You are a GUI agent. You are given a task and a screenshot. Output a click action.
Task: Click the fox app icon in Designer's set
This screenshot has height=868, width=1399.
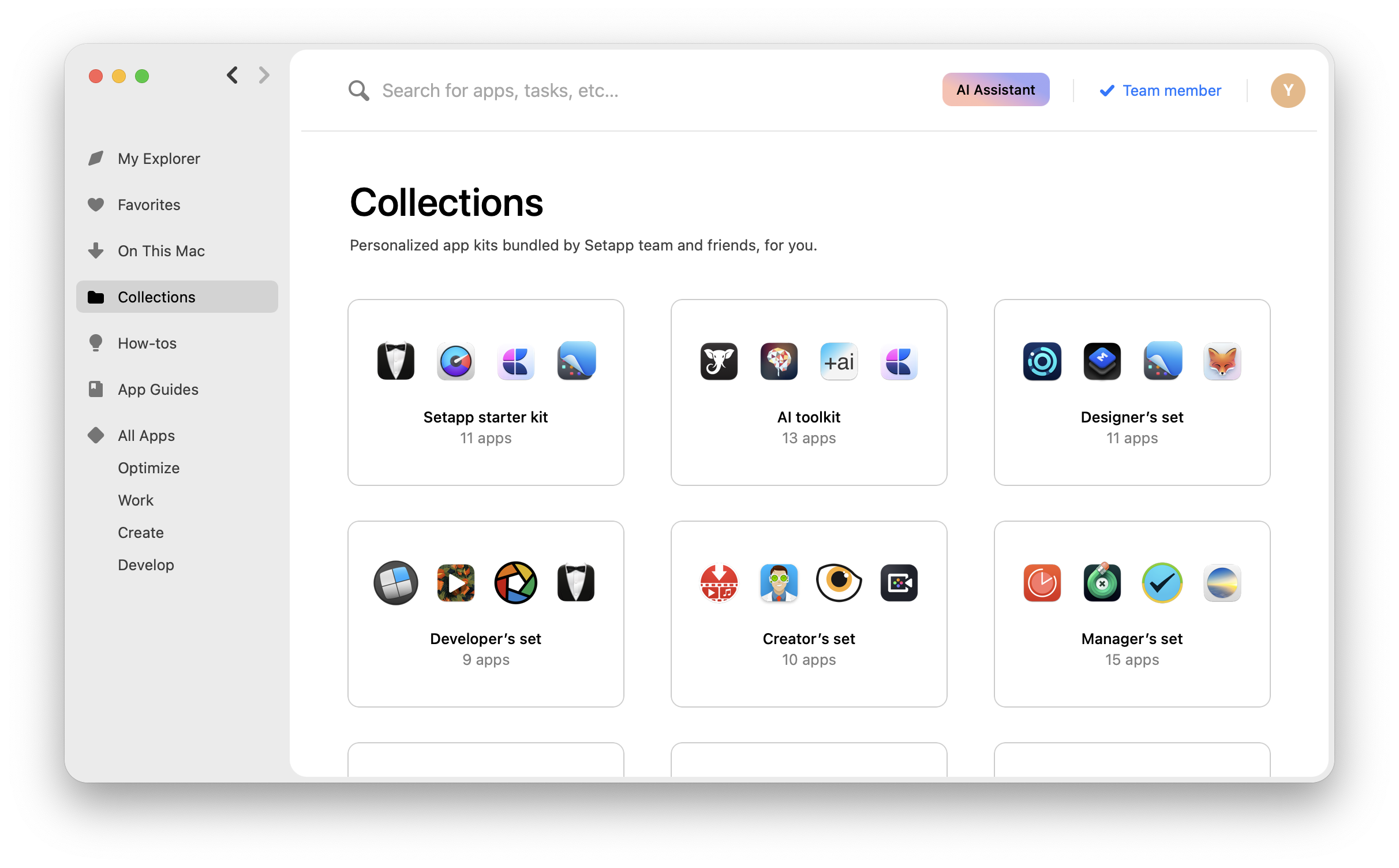point(1222,362)
